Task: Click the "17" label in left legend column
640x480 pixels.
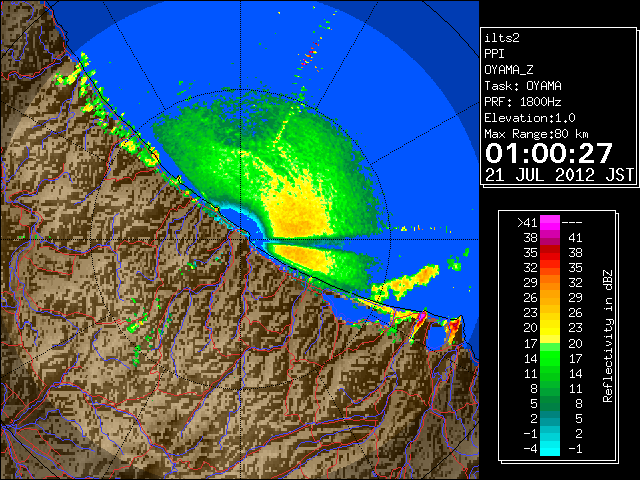Action: point(531,343)
